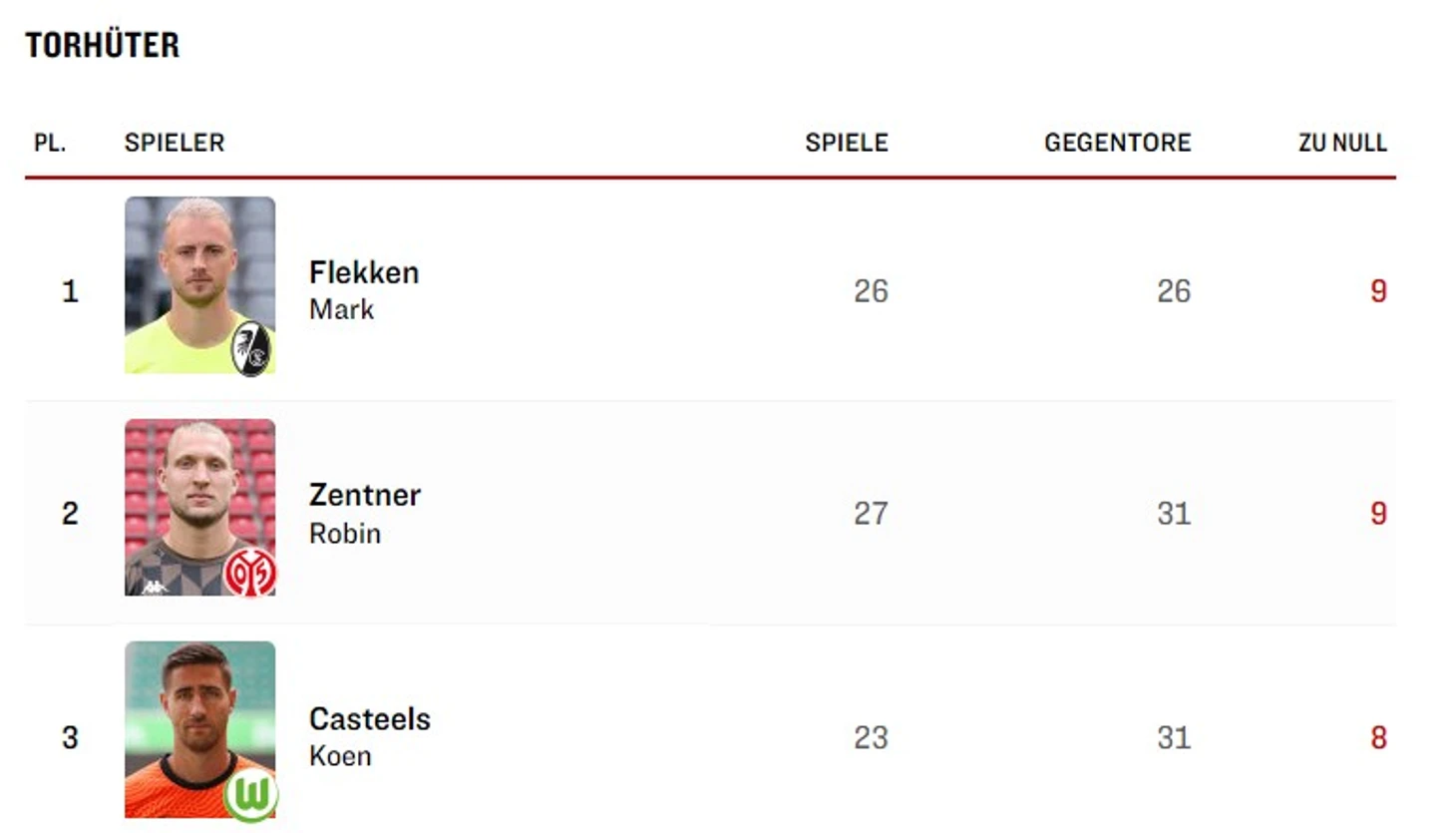The width and height of the screenshot is (1456, 833).
Task: Sort by the SPIELE column header
Action: (x=847, y=143)
